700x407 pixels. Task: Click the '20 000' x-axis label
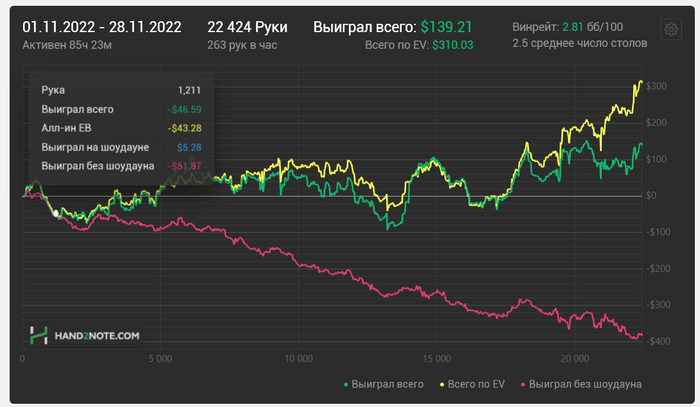[575, 359]
